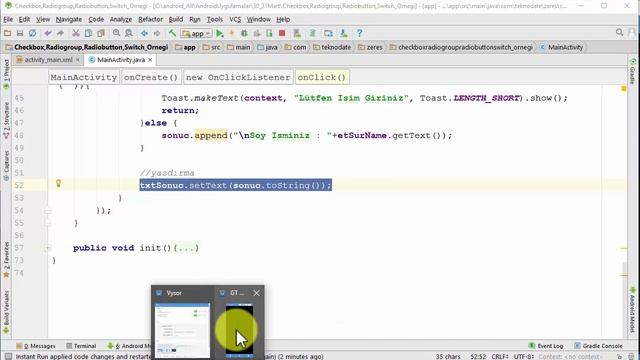Click the new OnClickListener structure crumb
640x360 pixels.
238,77
